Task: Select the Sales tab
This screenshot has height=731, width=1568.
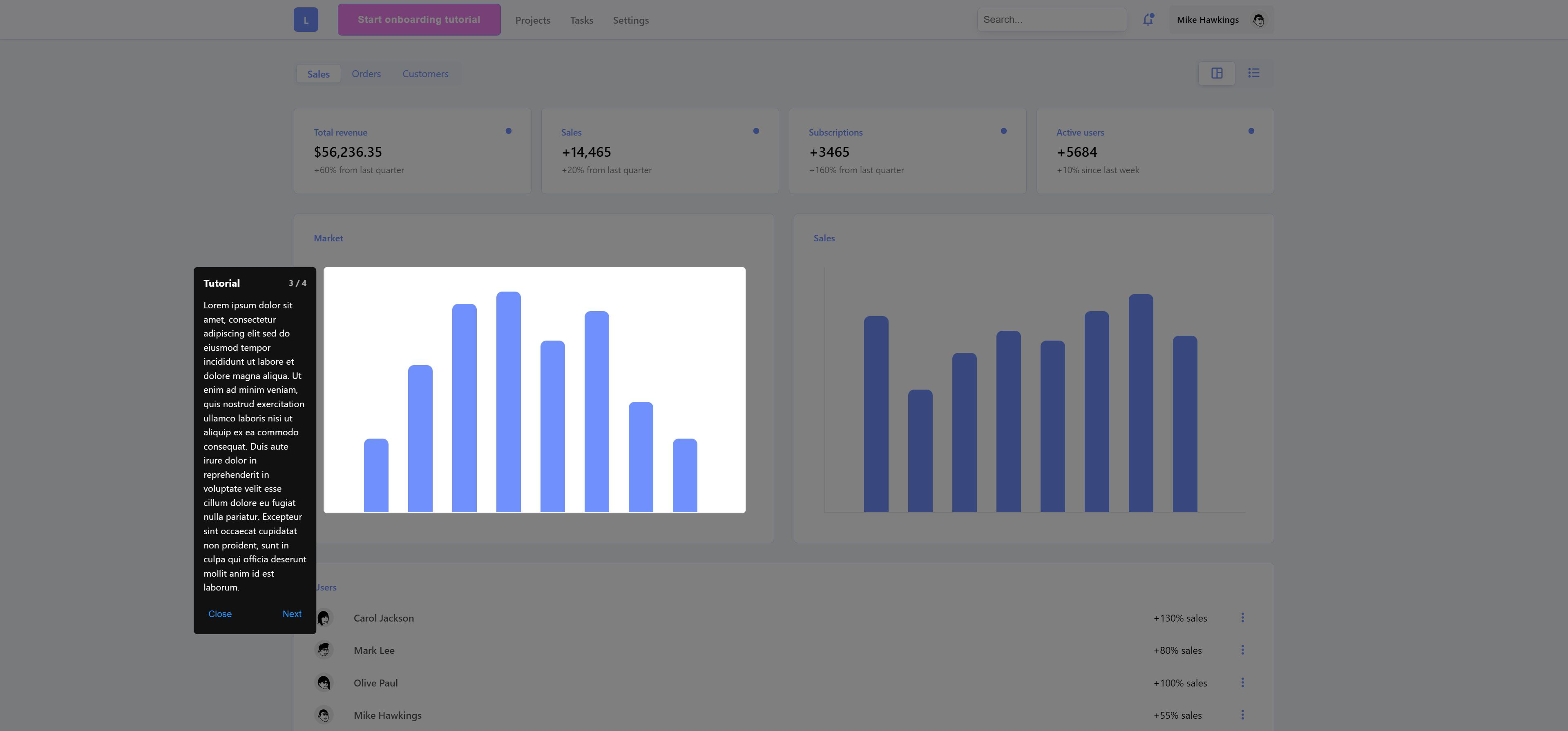Action: 318,74
